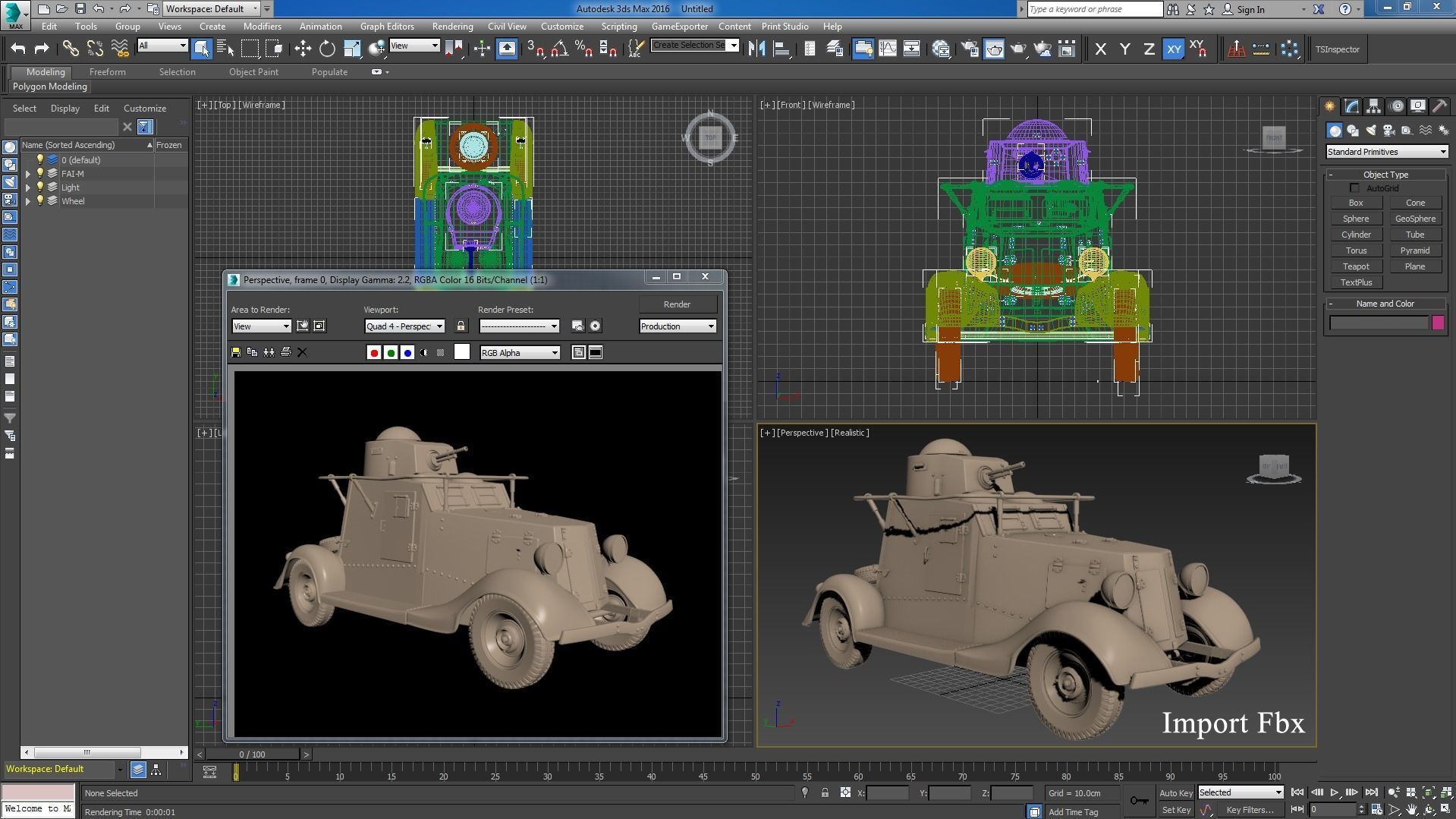Image resolution: width=1456 pixels, height=819 pixels.
Task: Toggle blue channel in render window
Action: click(x=407, y=352)
